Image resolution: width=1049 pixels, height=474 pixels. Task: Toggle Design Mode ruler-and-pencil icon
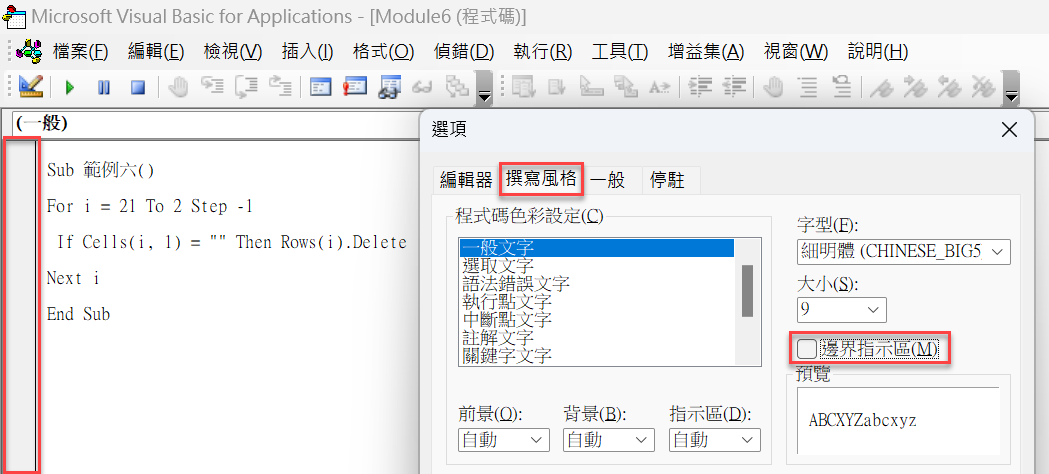tap(31, 86)
